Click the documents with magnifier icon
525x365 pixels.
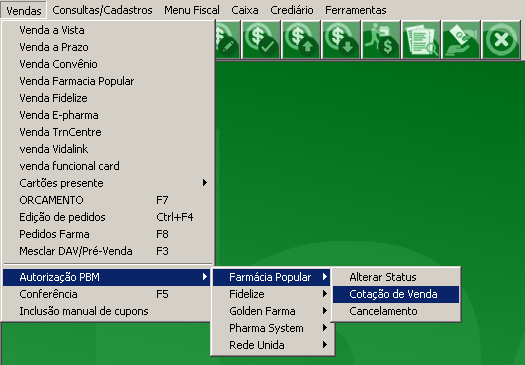[x=421, y=40]
